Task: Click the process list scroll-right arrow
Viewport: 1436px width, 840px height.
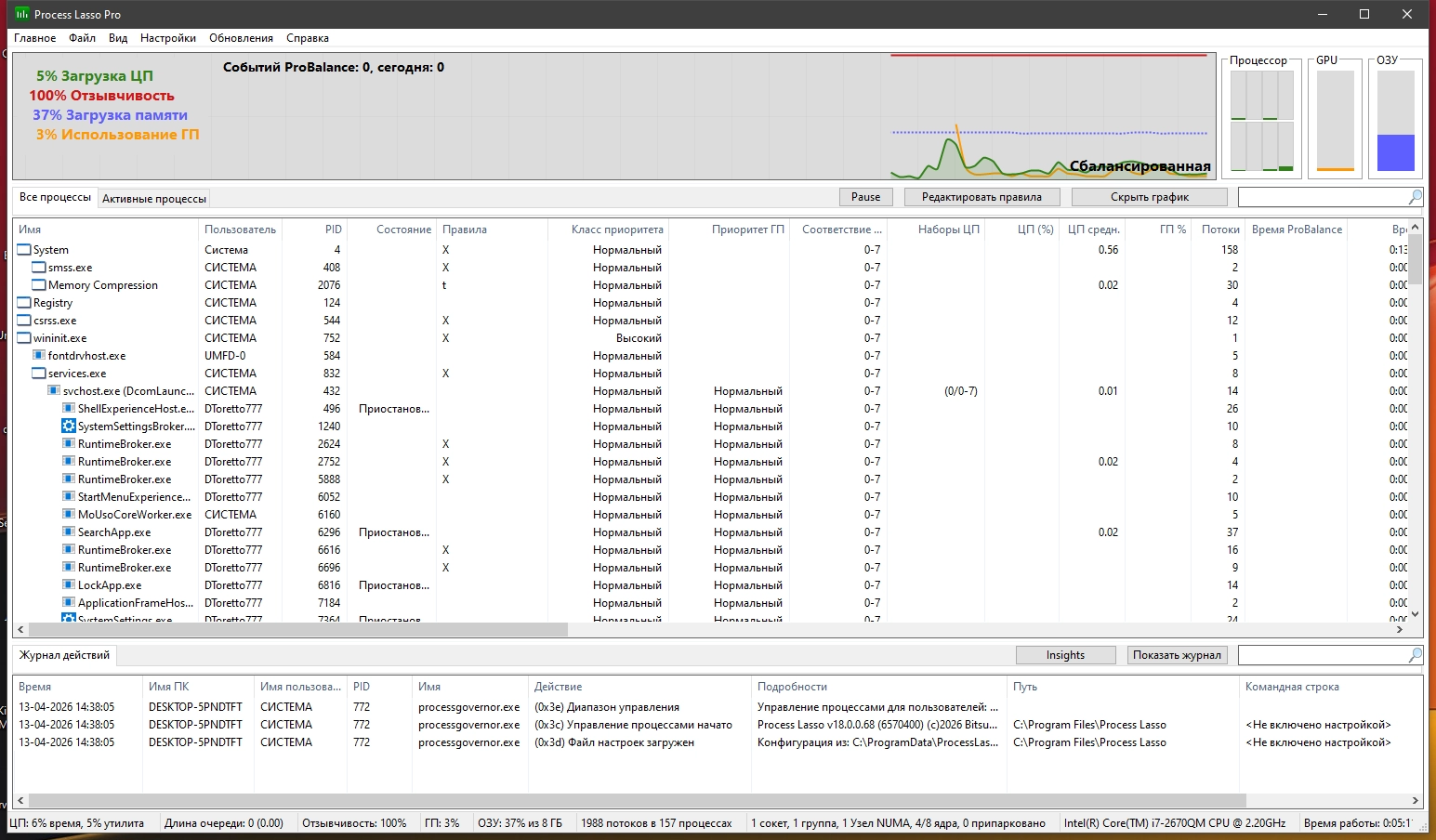Action: (x=1400, y=629)
